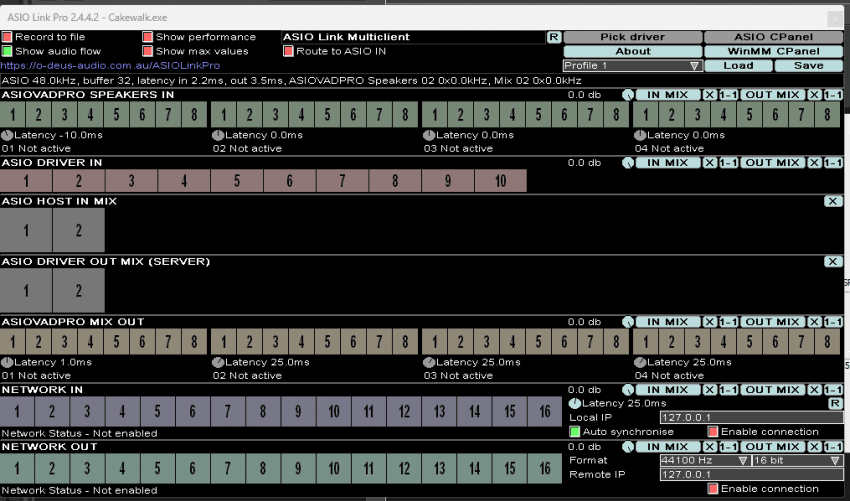Click the X clear button in ASIO Host In Mix
The image size is (850, 501).
point(832,201)
